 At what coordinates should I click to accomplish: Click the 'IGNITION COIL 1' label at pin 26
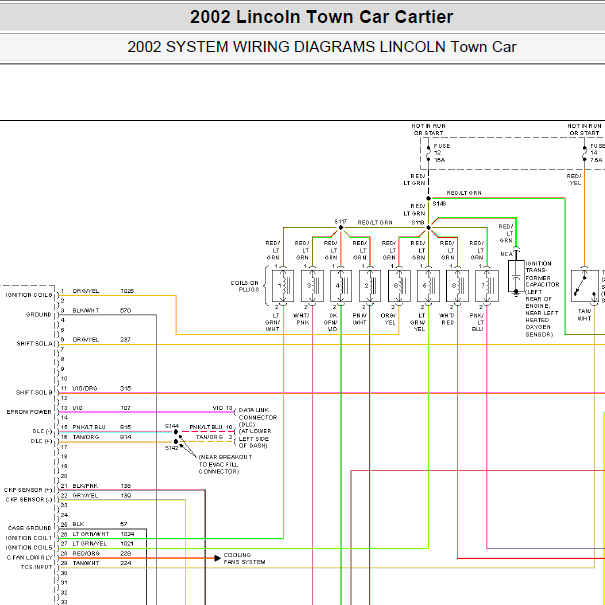click(29, 538)
